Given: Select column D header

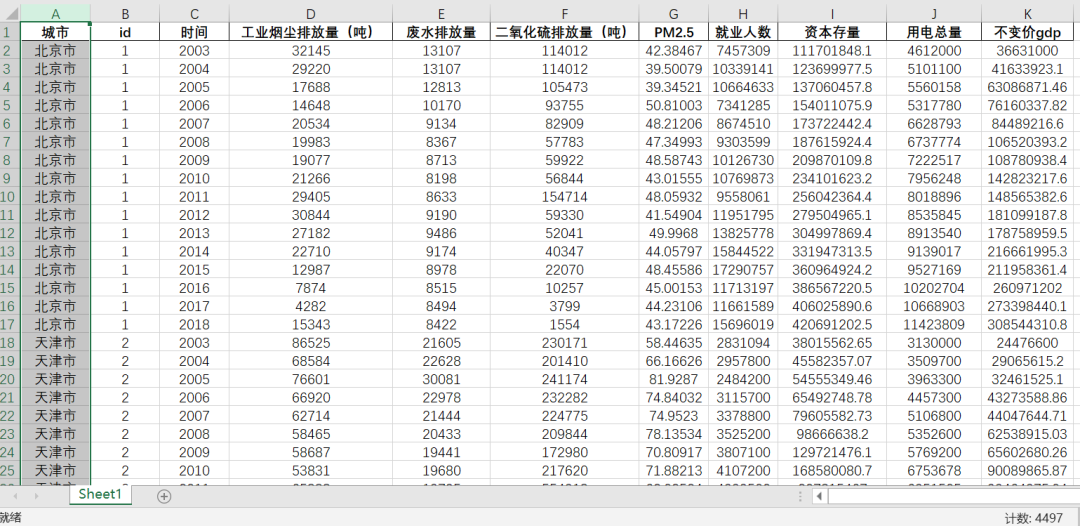Looking at the screenshot, I should pyautogui.click(x=311, y=14).
